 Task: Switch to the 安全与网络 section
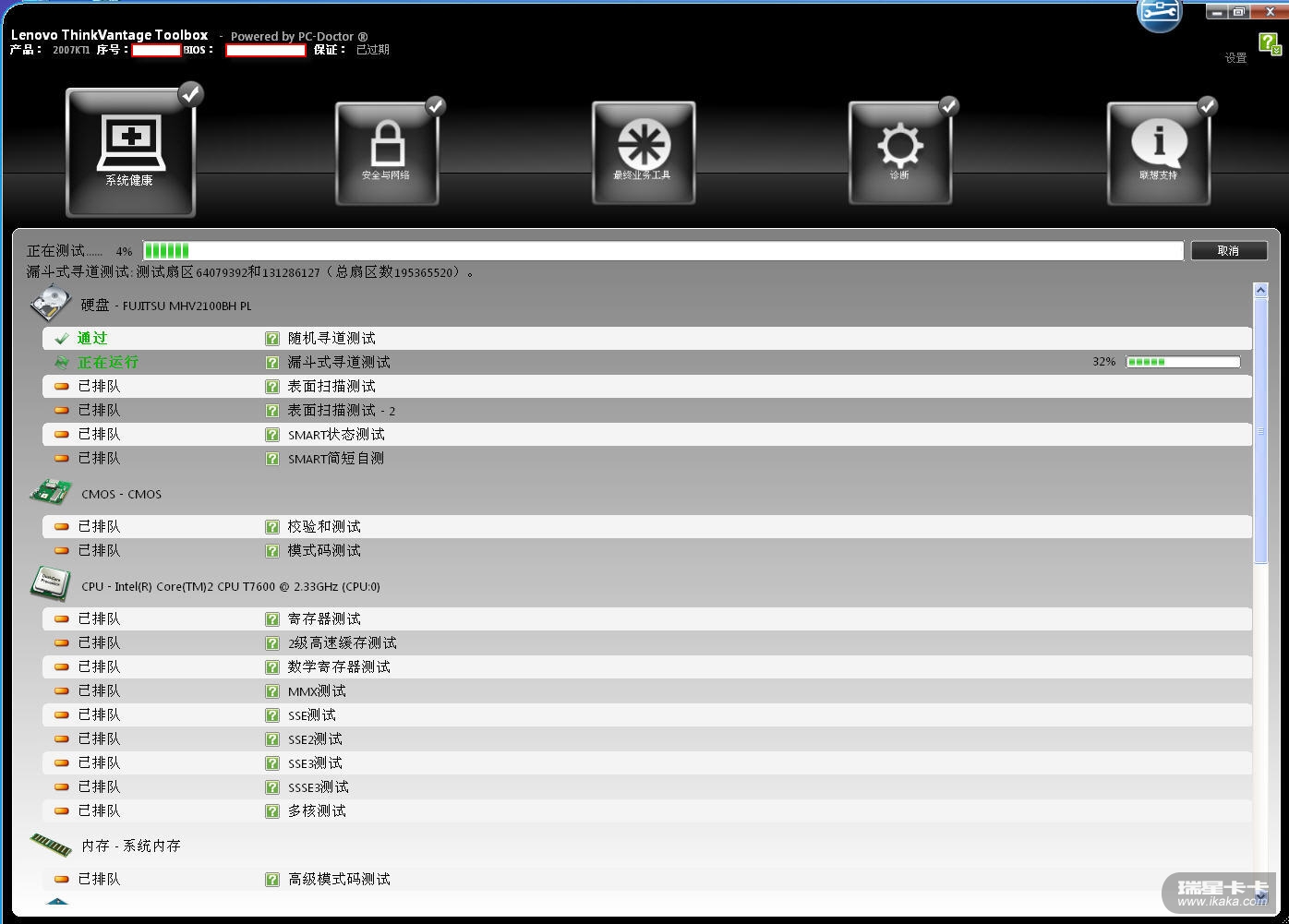[386, 153]
